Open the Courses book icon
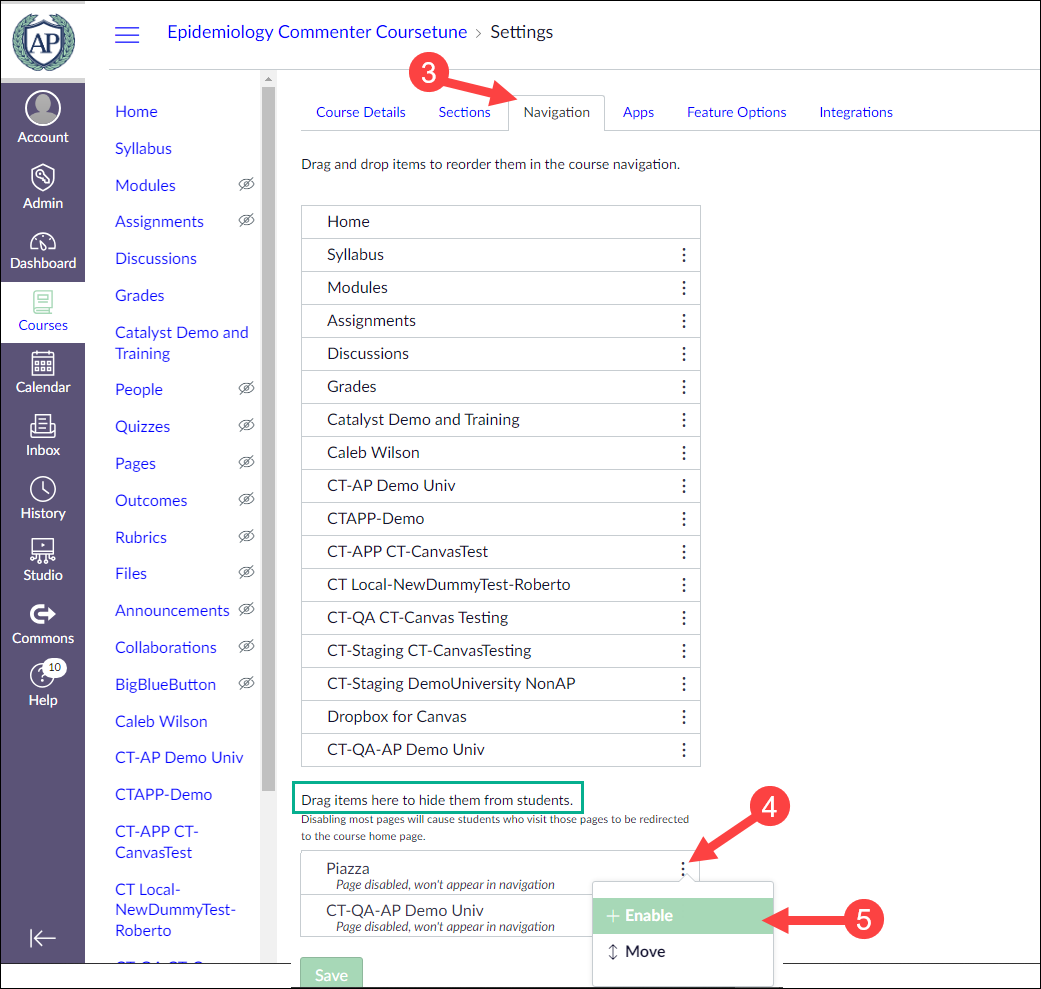Image resolution: width=1041 pixels, height=989 pixels. 42,303
